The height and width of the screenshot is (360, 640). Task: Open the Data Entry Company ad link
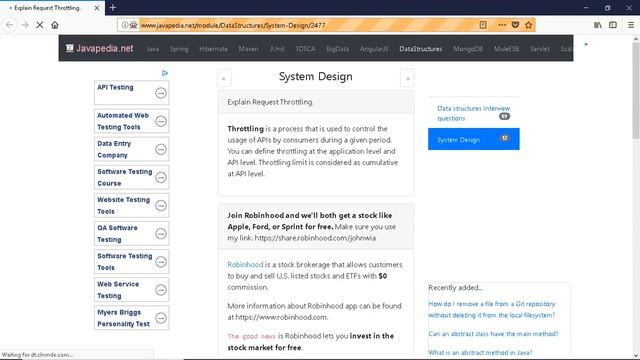point(114,149)
